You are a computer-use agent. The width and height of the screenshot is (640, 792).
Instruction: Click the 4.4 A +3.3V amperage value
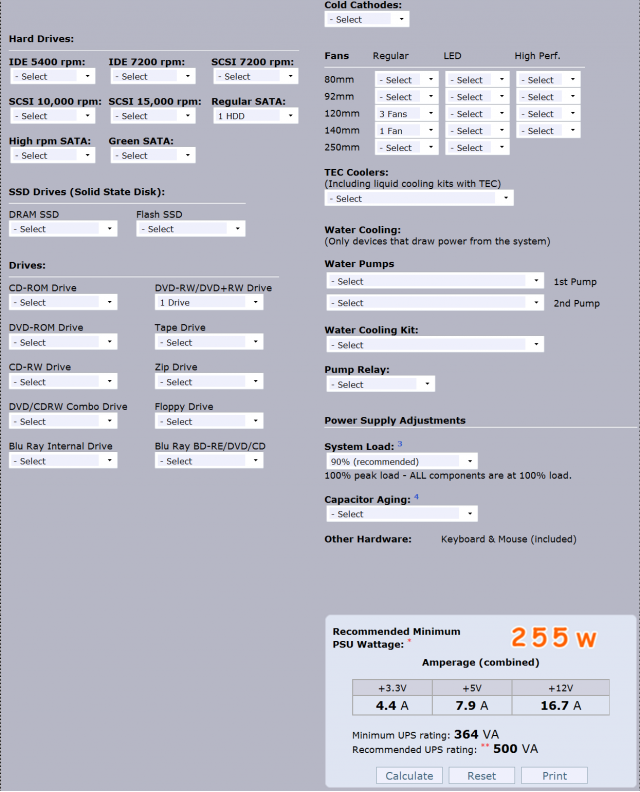(x=392, y=706)
